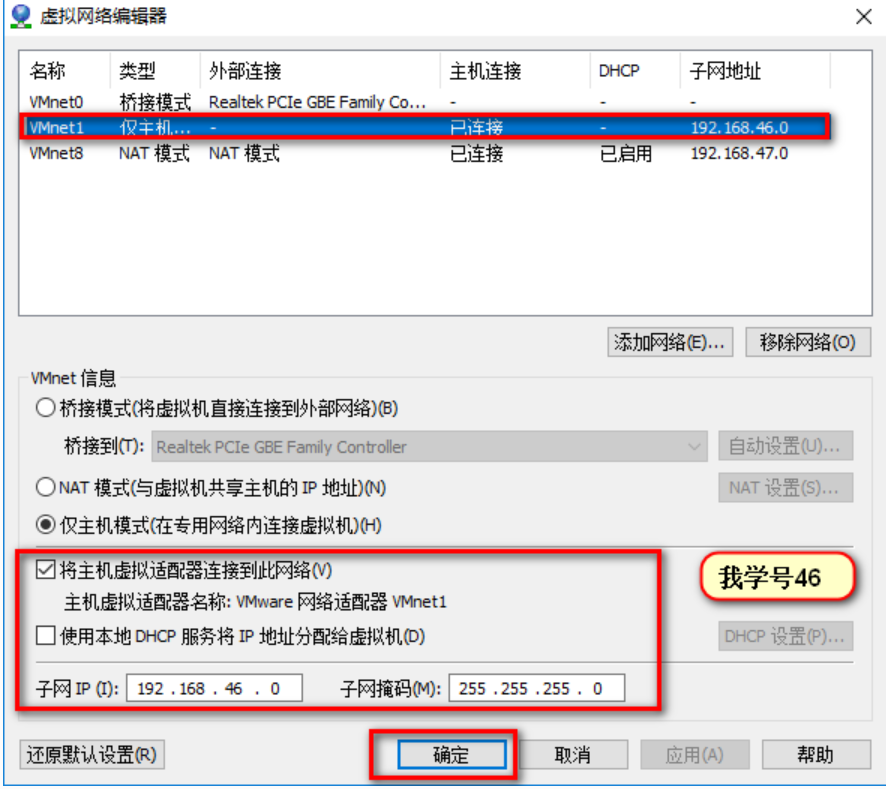Open 帮助 button
The width and height of the screenshot is (886, 789).
(x=816, y=755)
